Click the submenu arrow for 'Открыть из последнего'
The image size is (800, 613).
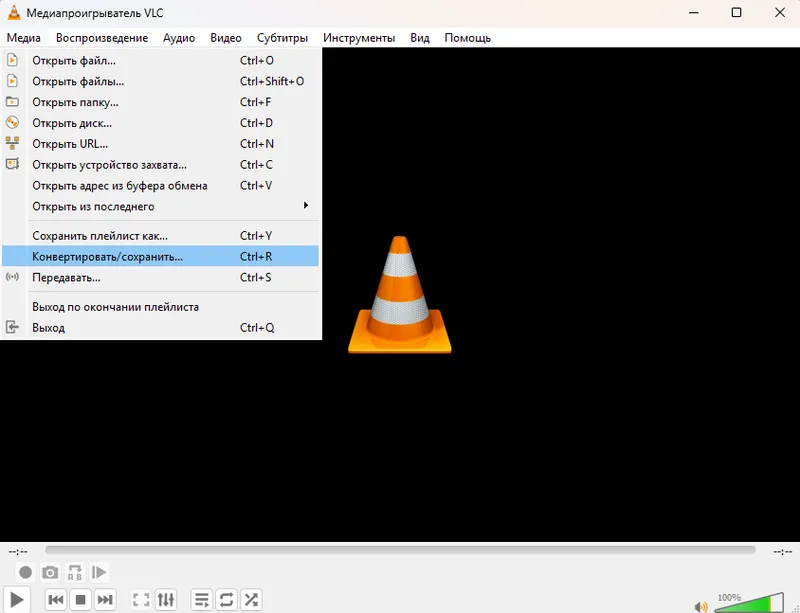tap(306, 205)
